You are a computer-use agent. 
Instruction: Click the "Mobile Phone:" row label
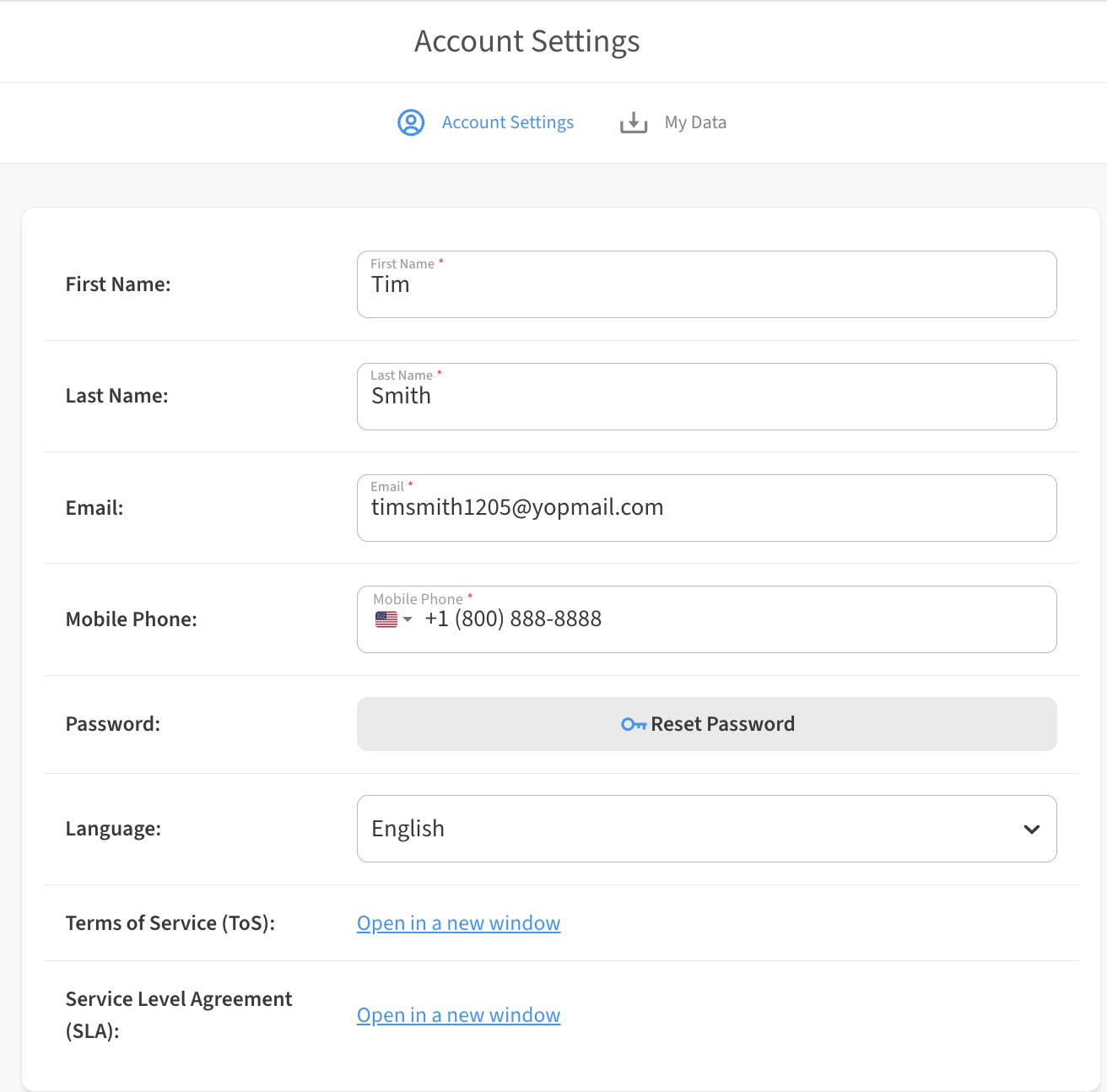click(132, 619)
